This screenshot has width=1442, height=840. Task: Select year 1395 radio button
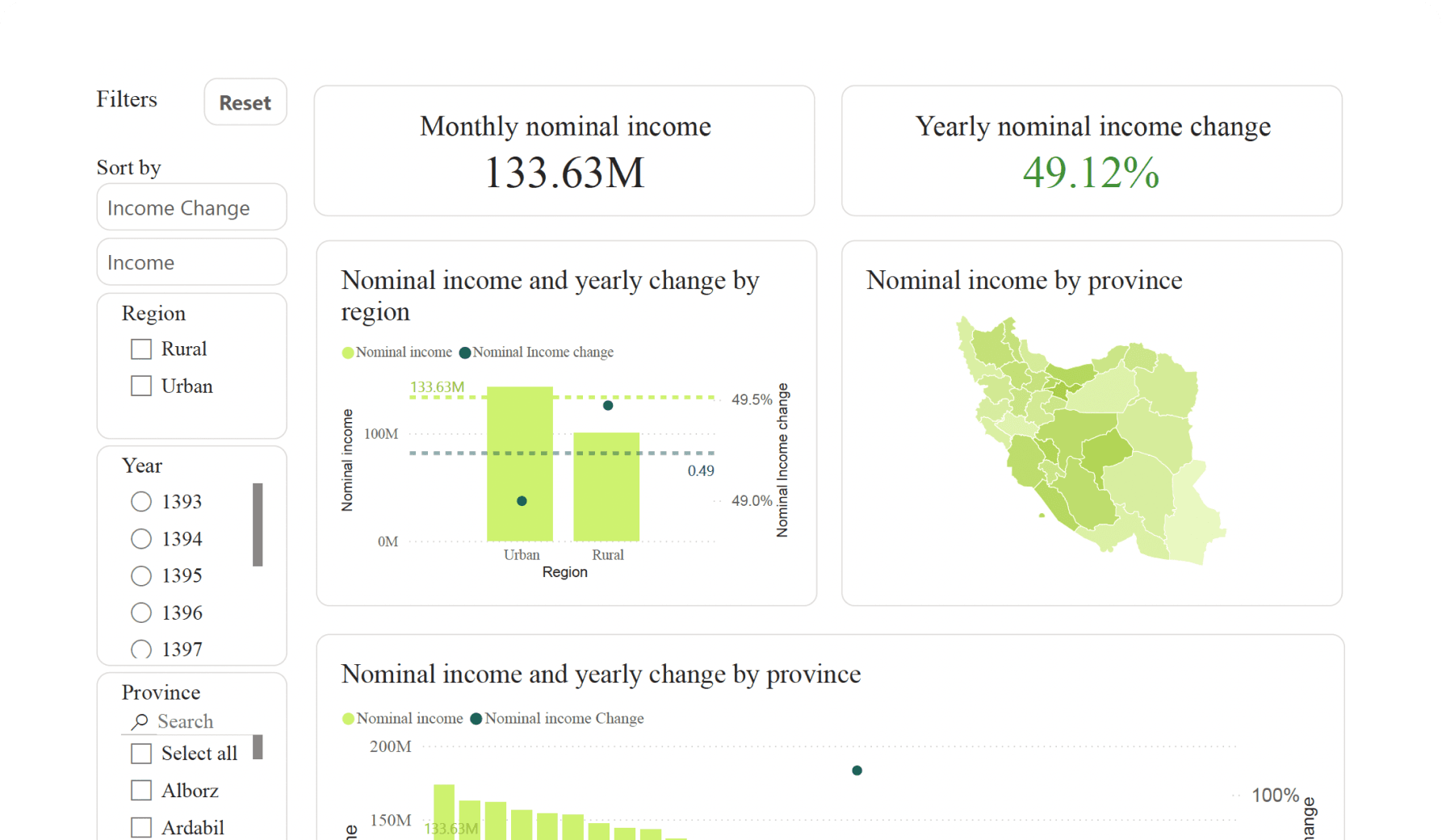141,575
